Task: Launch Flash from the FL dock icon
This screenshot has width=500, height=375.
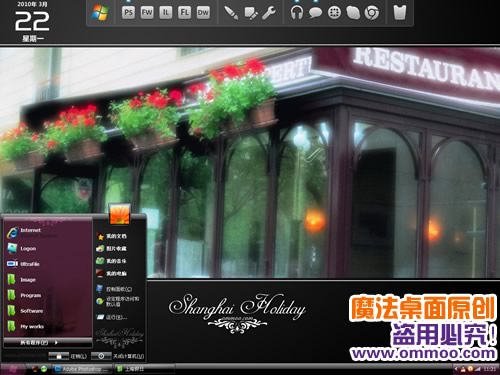Action: click(x=184, y=13)
